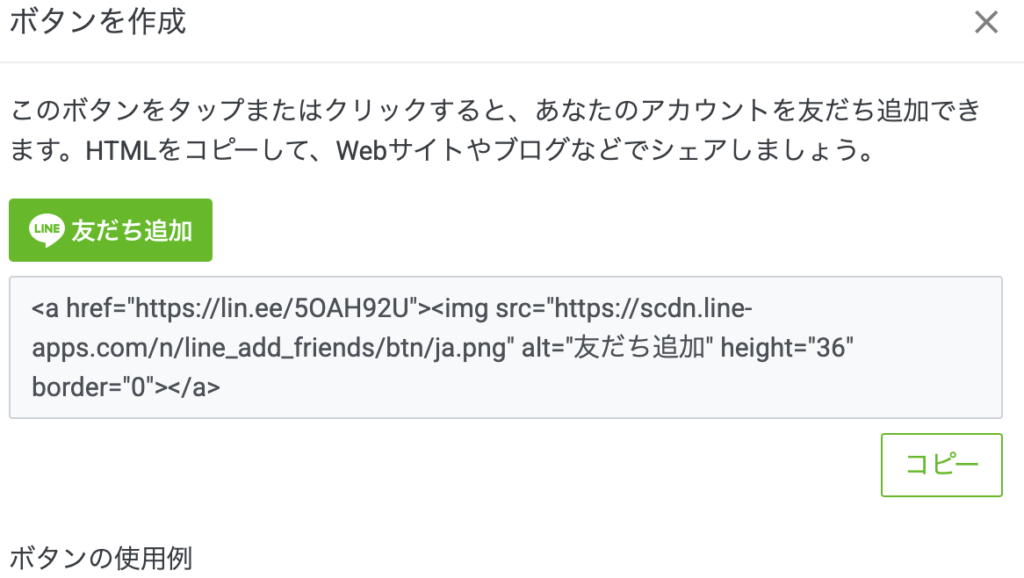
Task: Click the first line of description text
Action: tap(494, 109)
